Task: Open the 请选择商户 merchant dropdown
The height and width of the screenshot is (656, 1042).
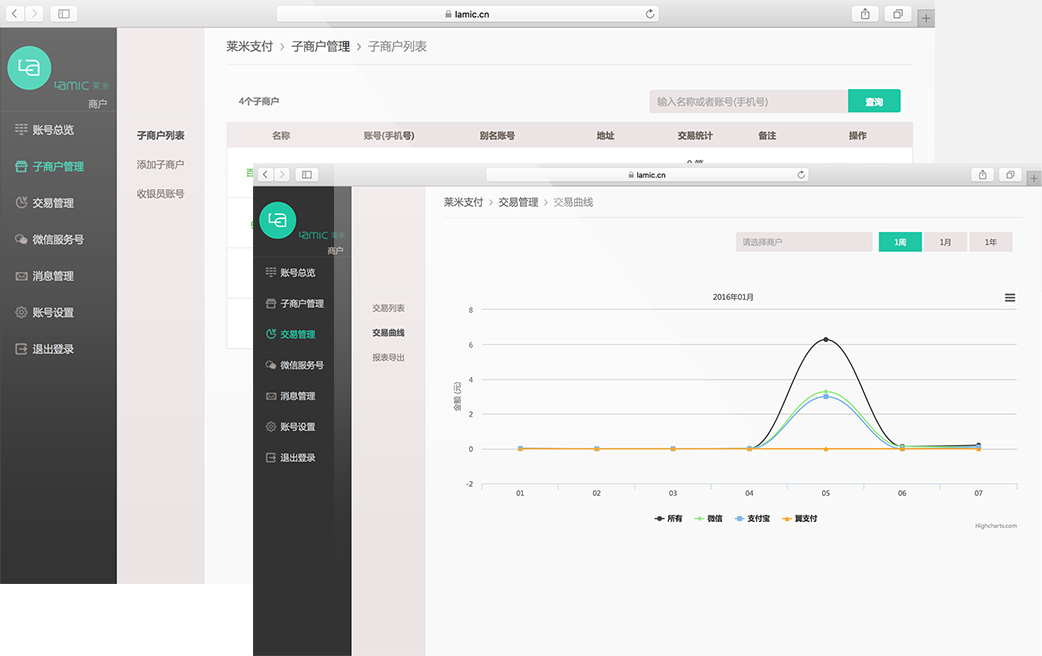Action: [804, 242]
